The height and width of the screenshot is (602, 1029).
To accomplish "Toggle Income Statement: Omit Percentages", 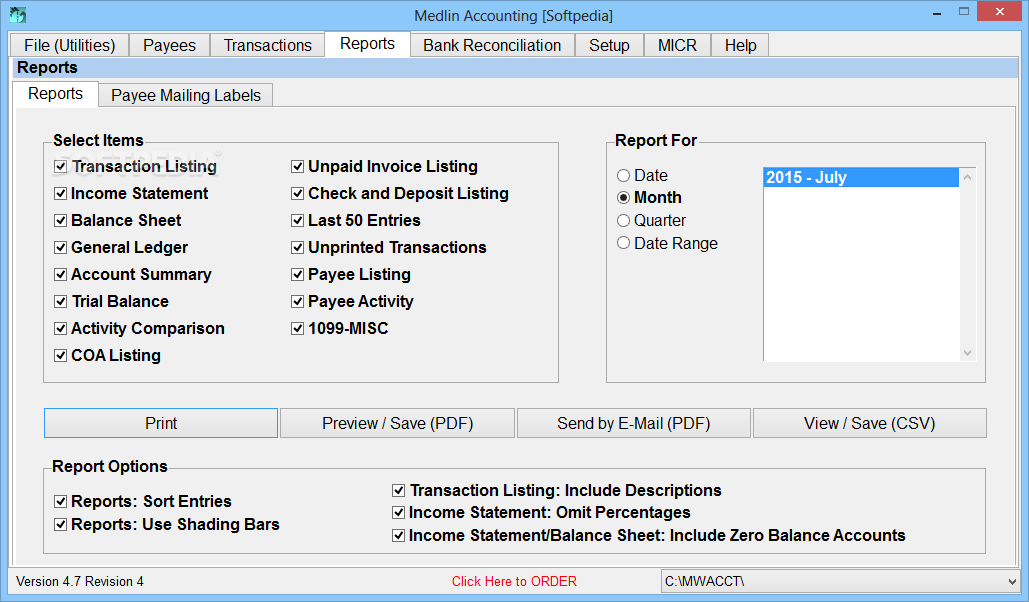I will (x=398, y=513).
